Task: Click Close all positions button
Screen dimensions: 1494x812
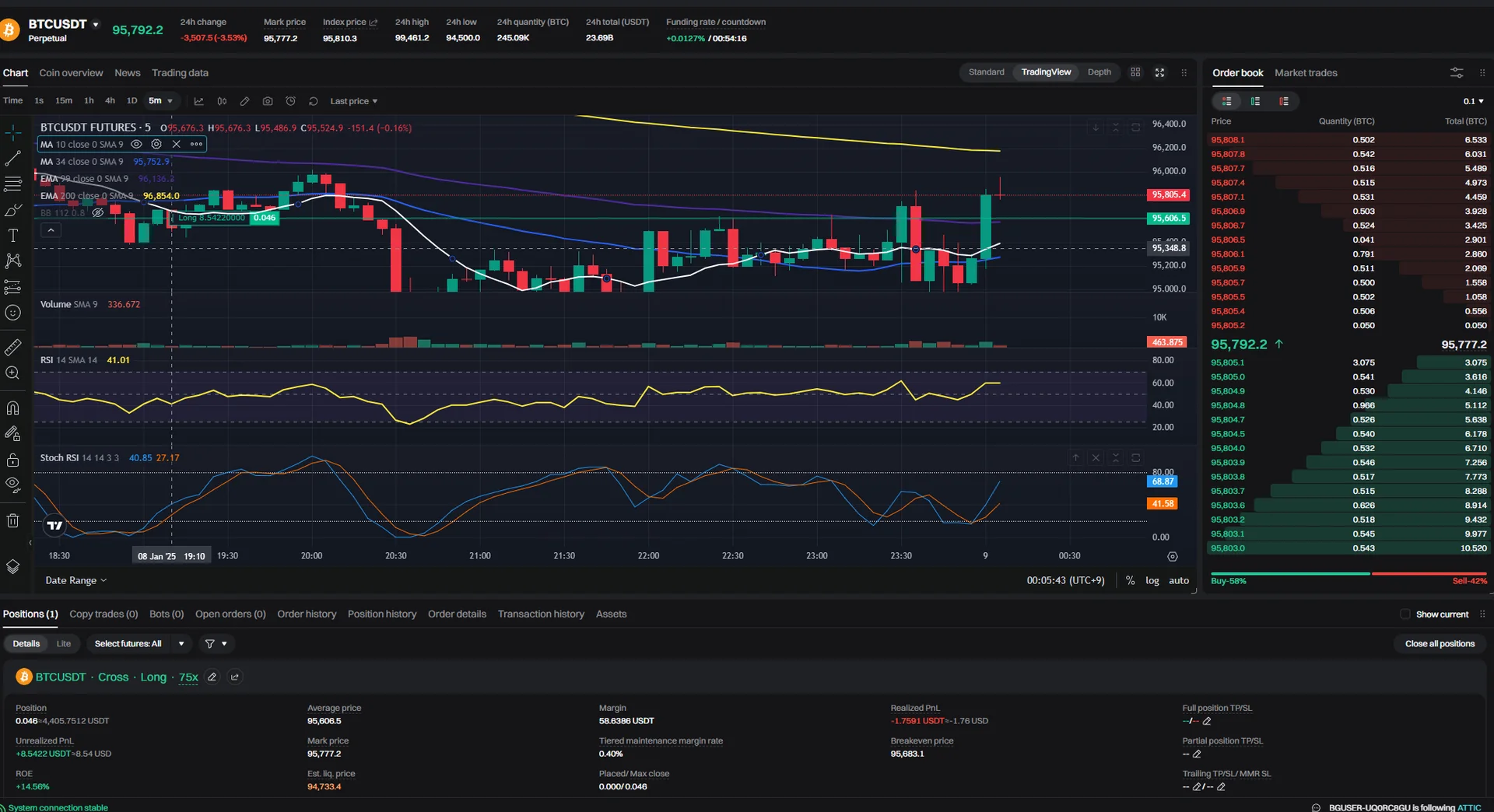Action: (x=1440, y=643)
